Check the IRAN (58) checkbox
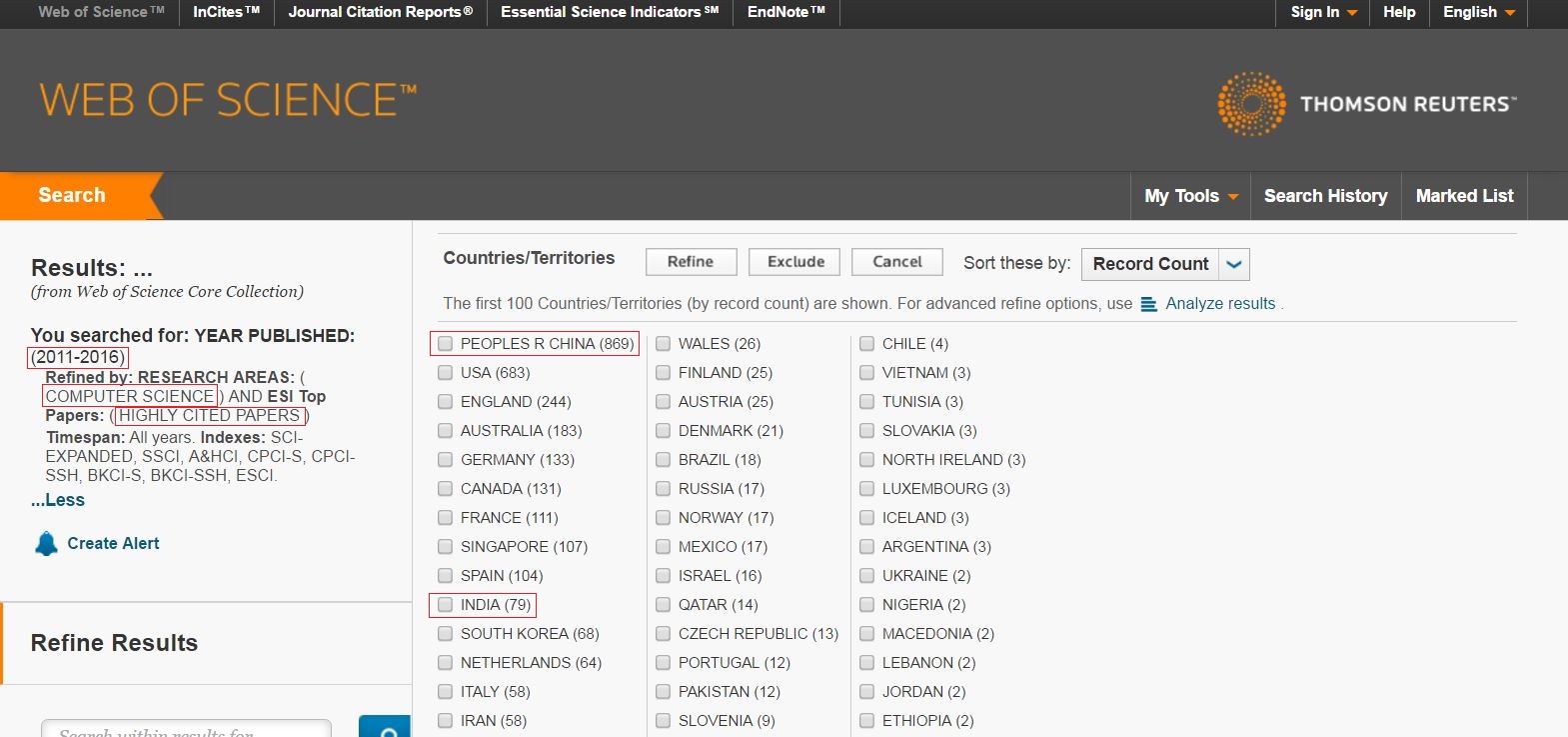Viewport: 1568px width, 737px height. click(x=446, y=721)
